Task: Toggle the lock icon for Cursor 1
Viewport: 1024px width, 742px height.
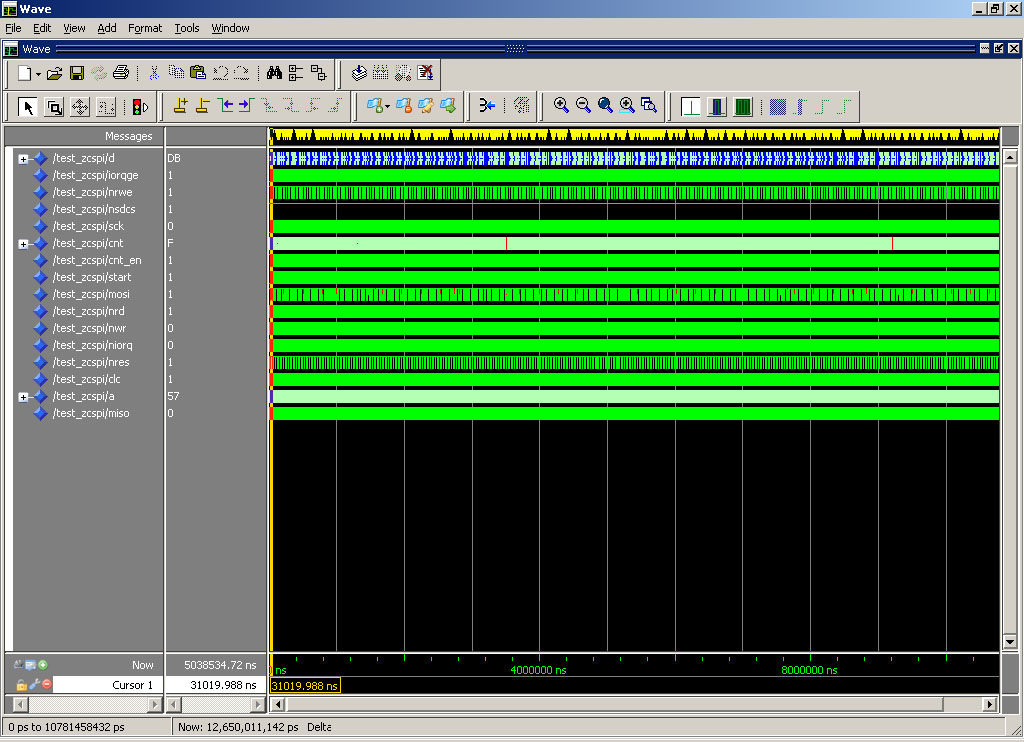Action: tap(21, 685)
